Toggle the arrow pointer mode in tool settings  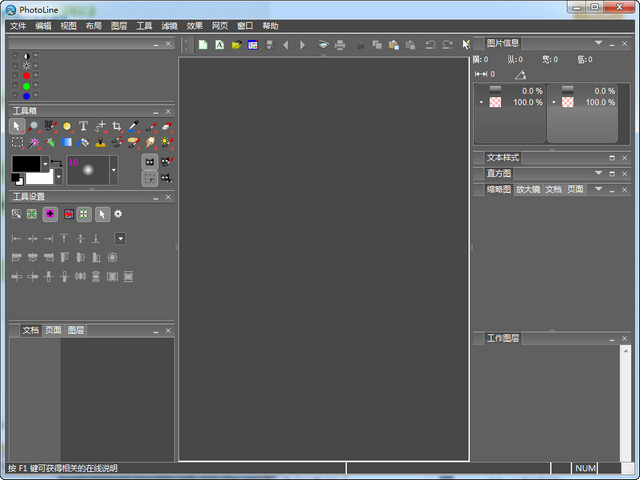[x=102, y=213]
